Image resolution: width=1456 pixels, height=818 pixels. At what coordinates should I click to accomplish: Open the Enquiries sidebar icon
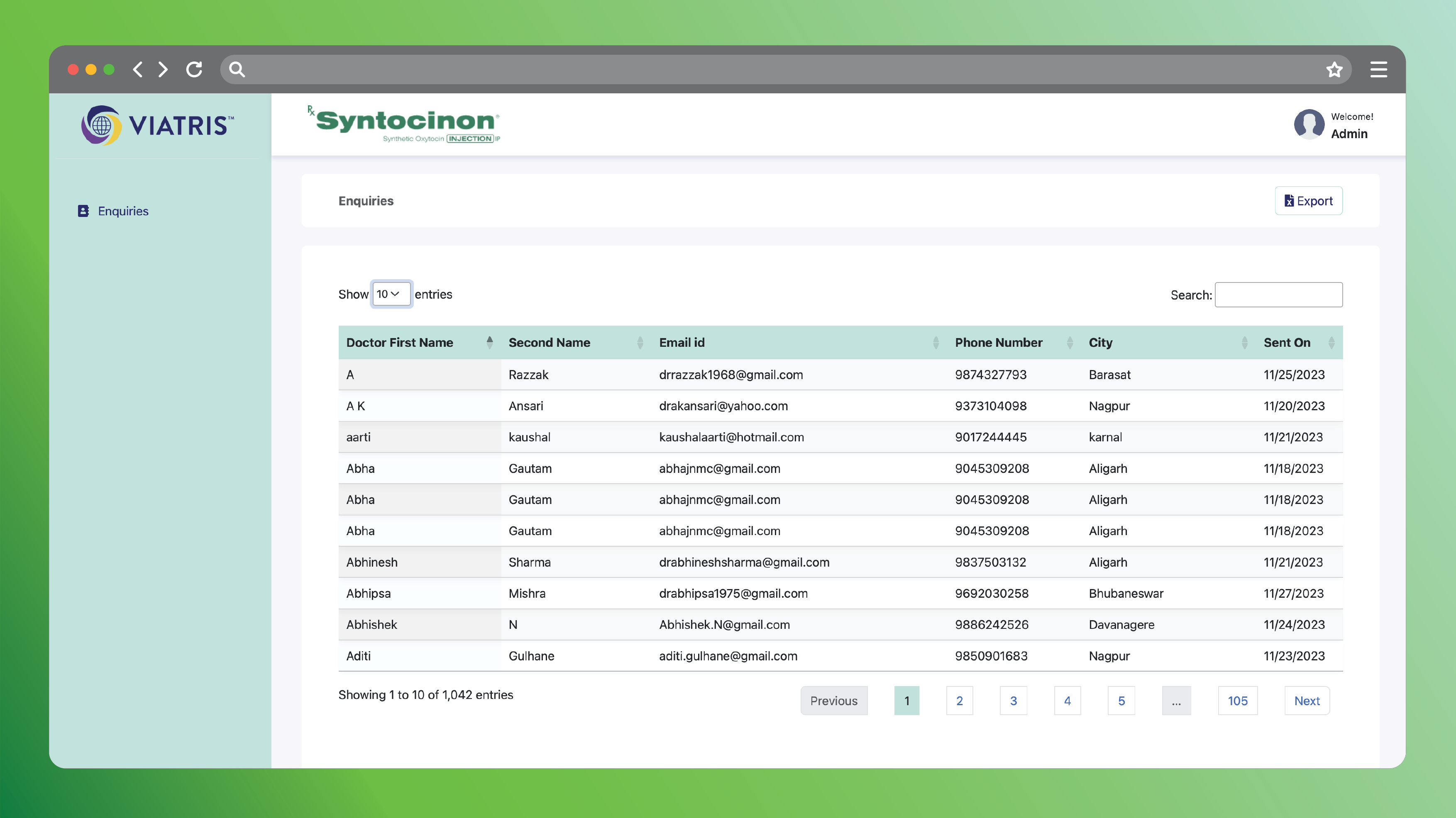pyautogui.click(x=83, y=211)
